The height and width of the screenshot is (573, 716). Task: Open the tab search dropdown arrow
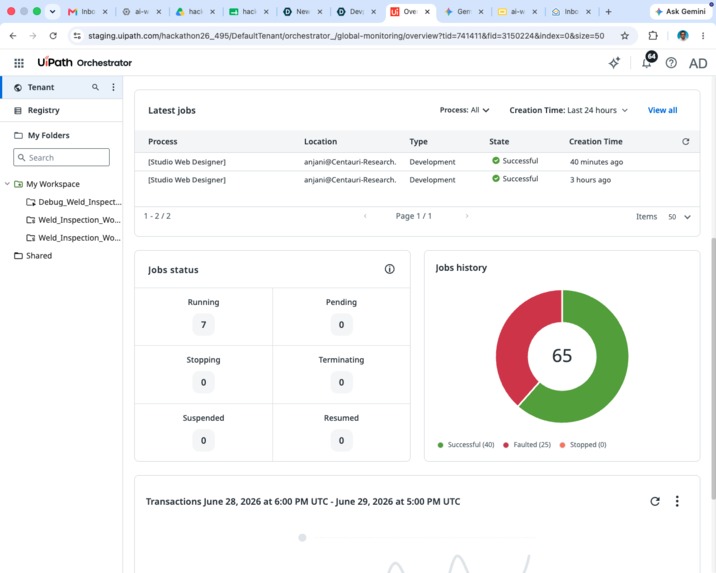pyautogui.click(x=53, y=11)
